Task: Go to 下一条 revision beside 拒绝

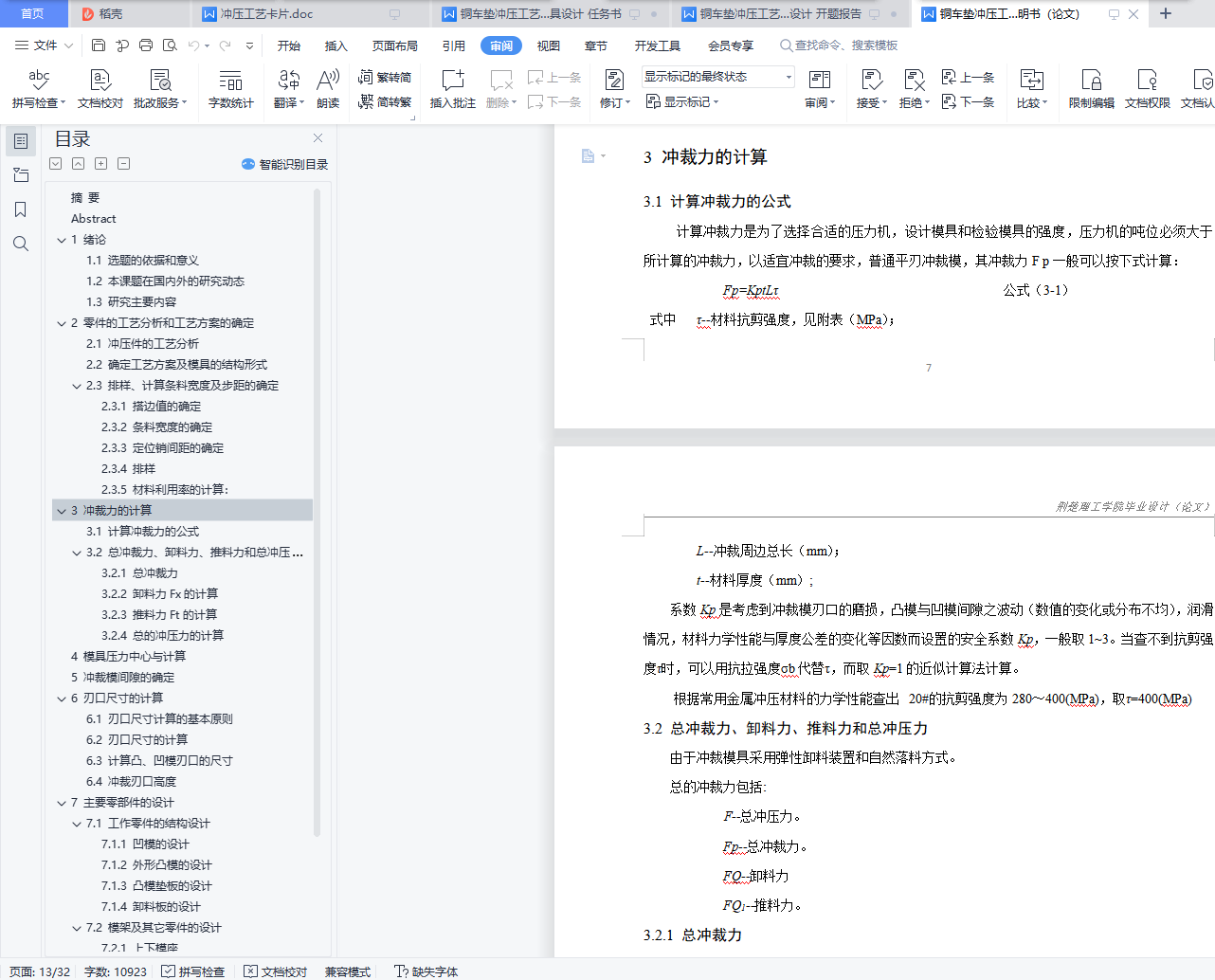Action: click(x=968, y=101)
